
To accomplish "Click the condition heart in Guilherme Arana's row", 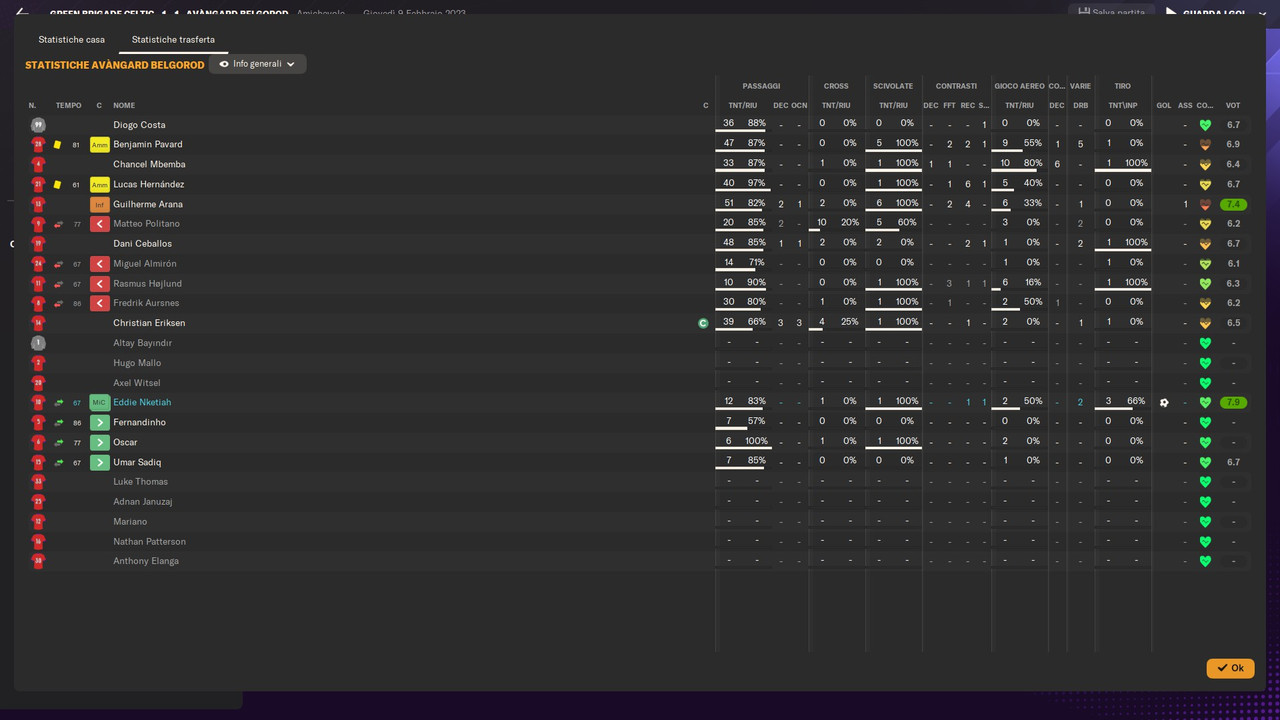I will pos(1205,205).
